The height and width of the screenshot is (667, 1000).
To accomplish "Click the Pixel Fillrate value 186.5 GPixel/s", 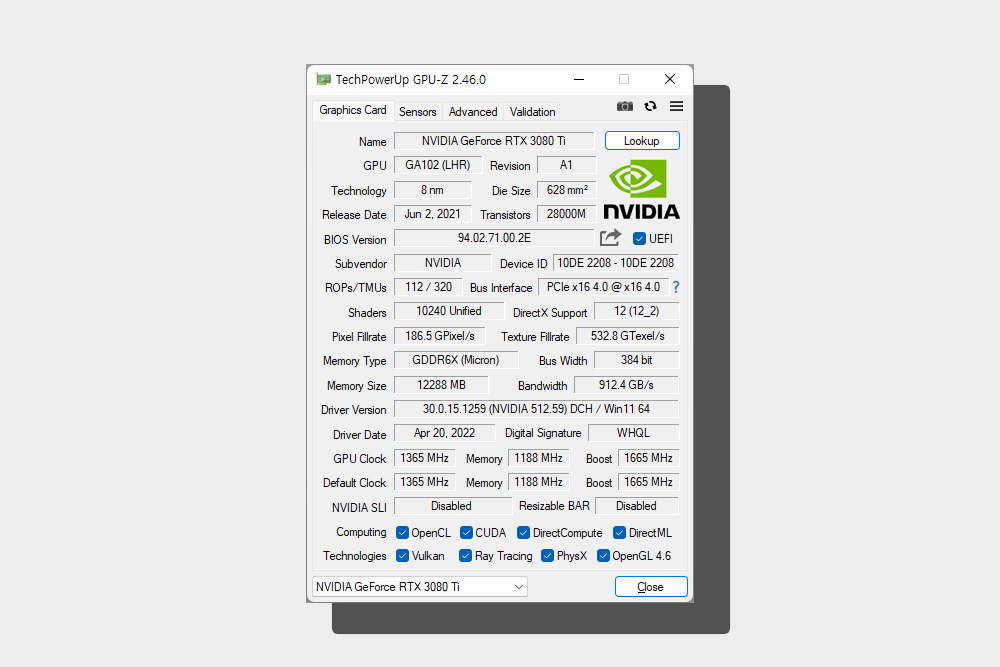I will 439,336.
